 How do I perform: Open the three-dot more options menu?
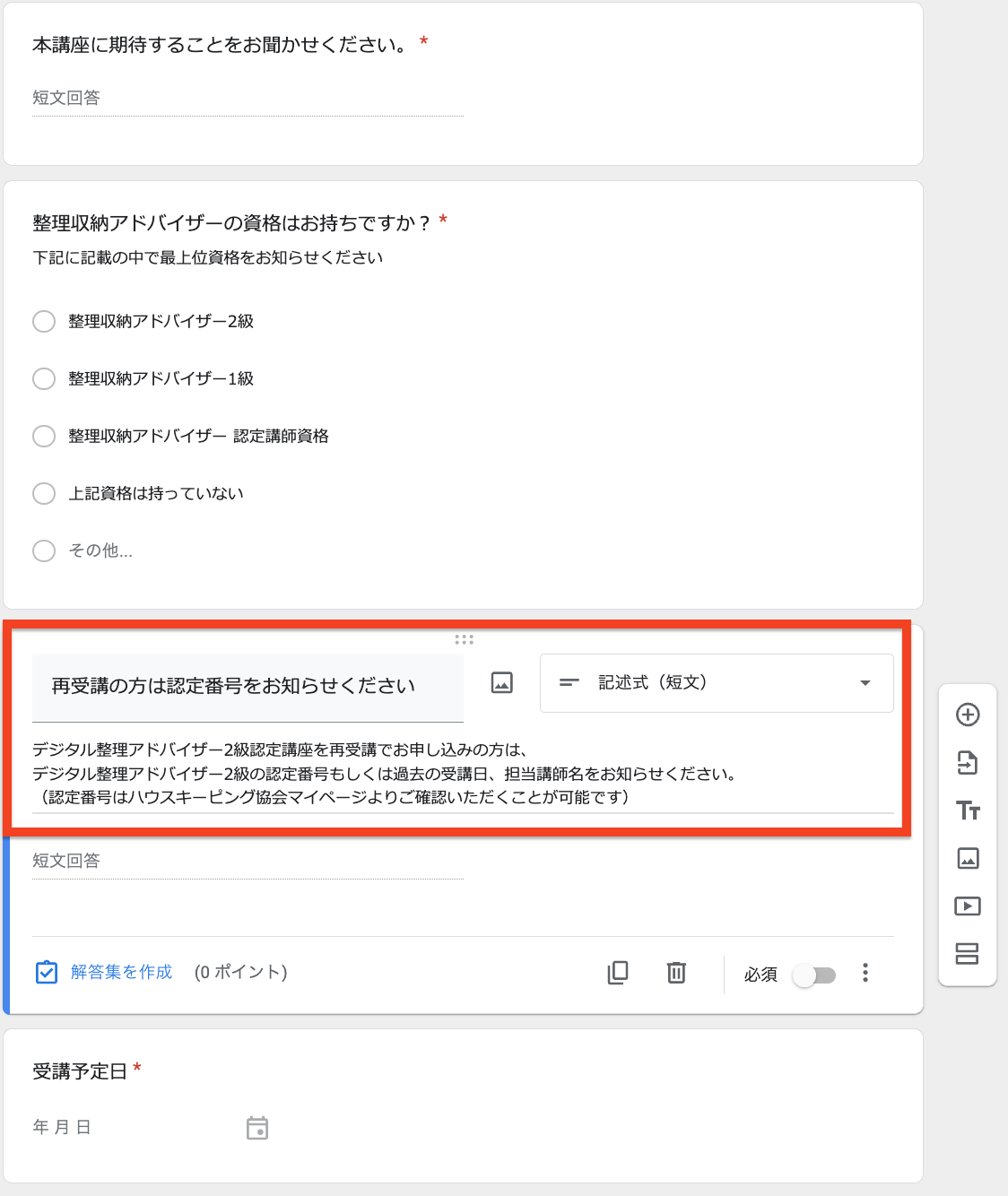865,973
